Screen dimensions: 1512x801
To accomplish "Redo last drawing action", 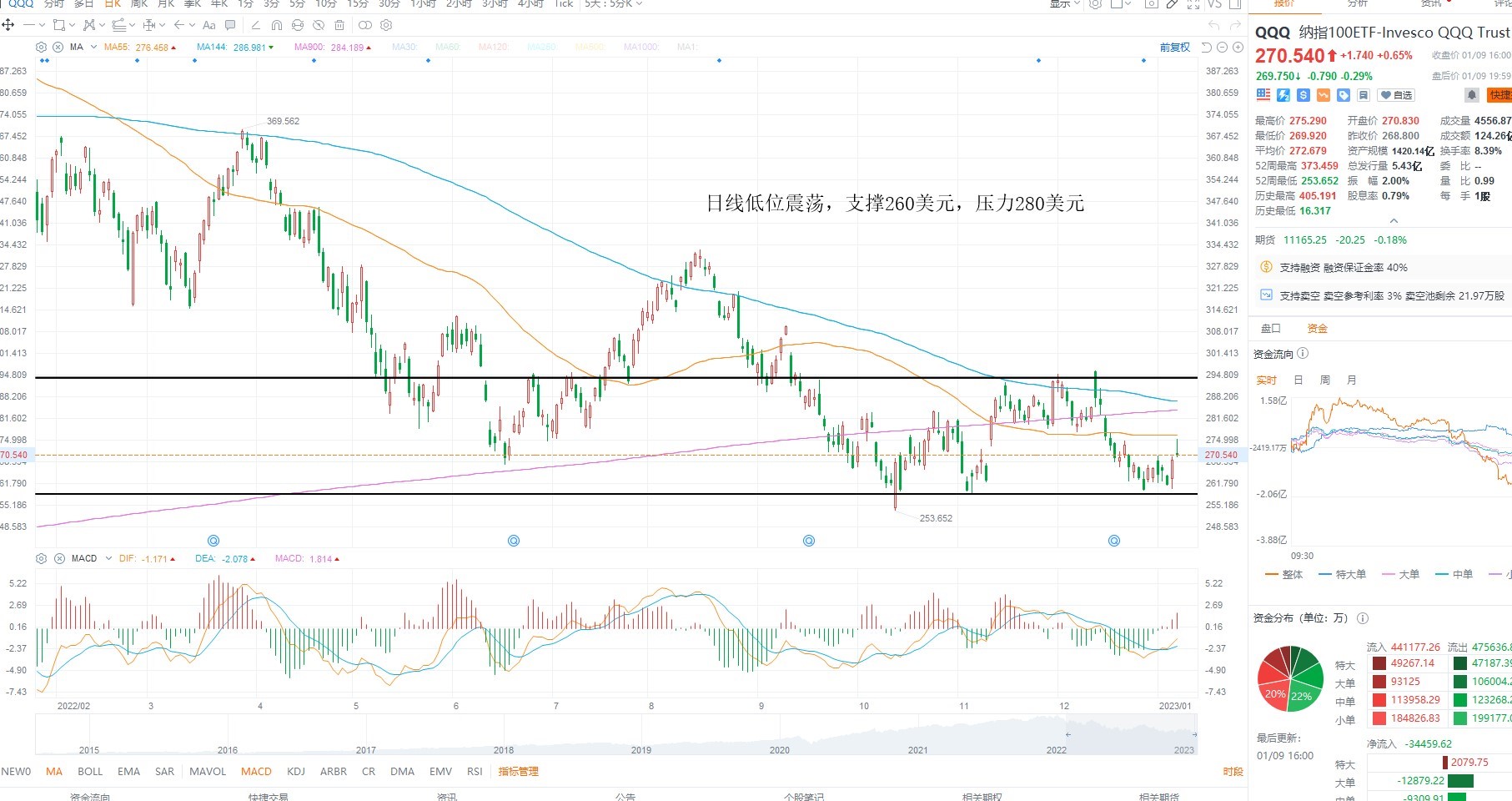I will [1235, 26].
